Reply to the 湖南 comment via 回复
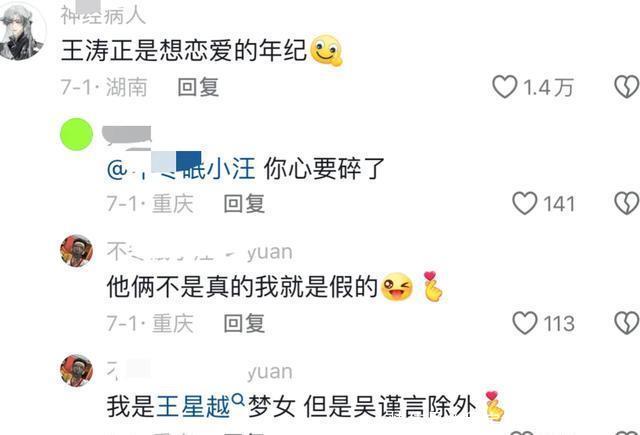 click(x=198, y=87)
